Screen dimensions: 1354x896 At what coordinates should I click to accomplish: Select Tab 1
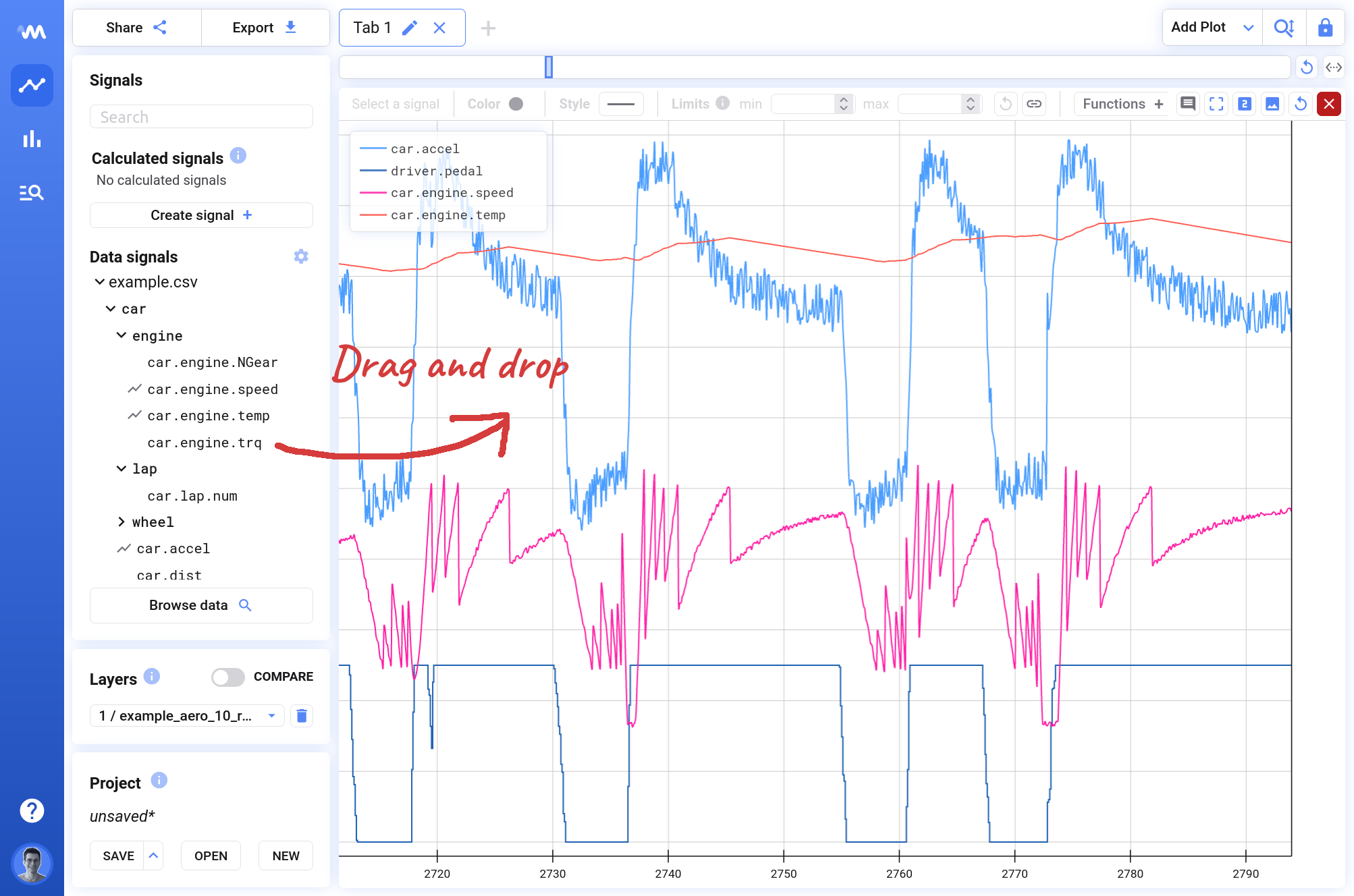click(373, 28)
